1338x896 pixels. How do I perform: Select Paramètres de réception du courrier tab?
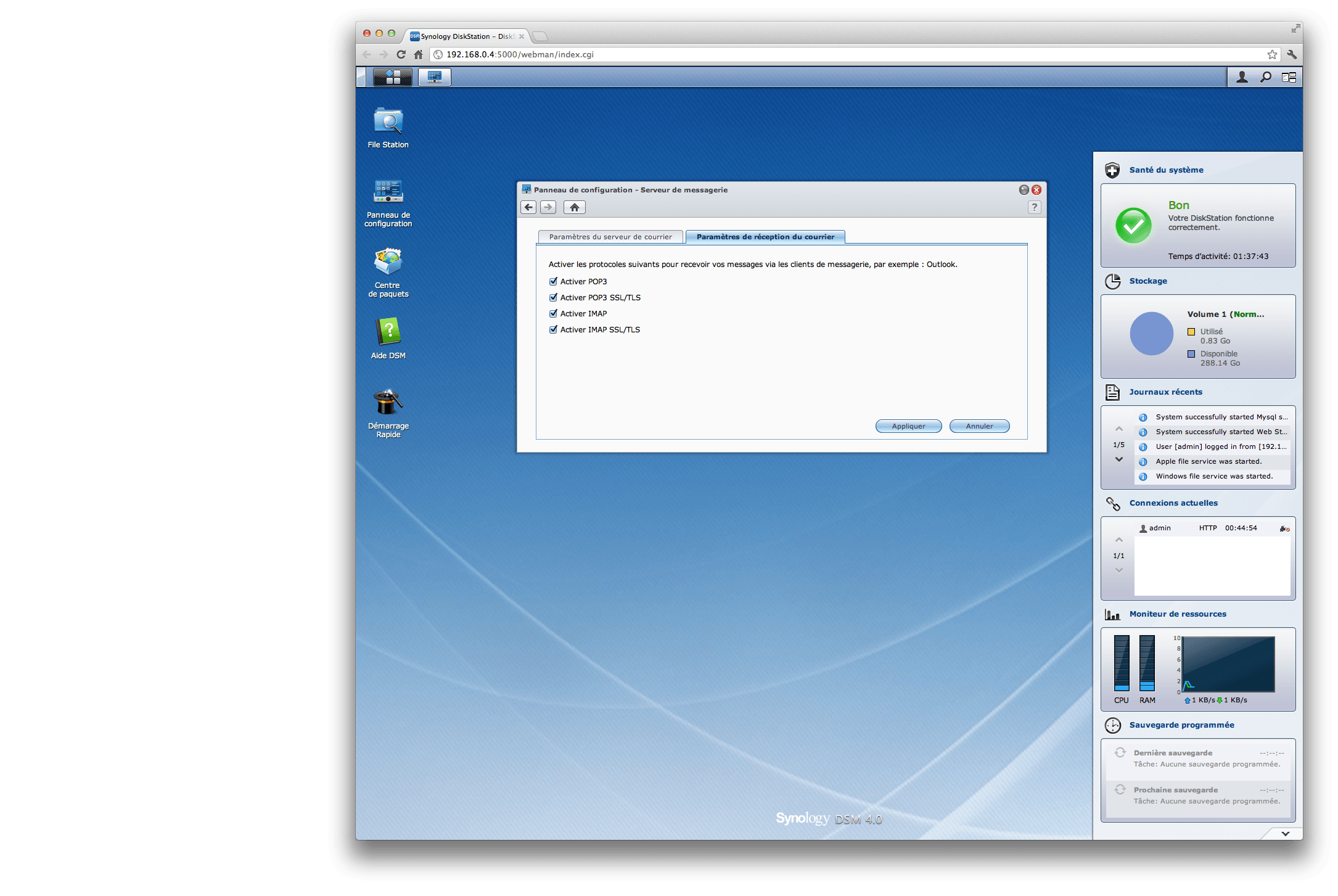(765, 237)
